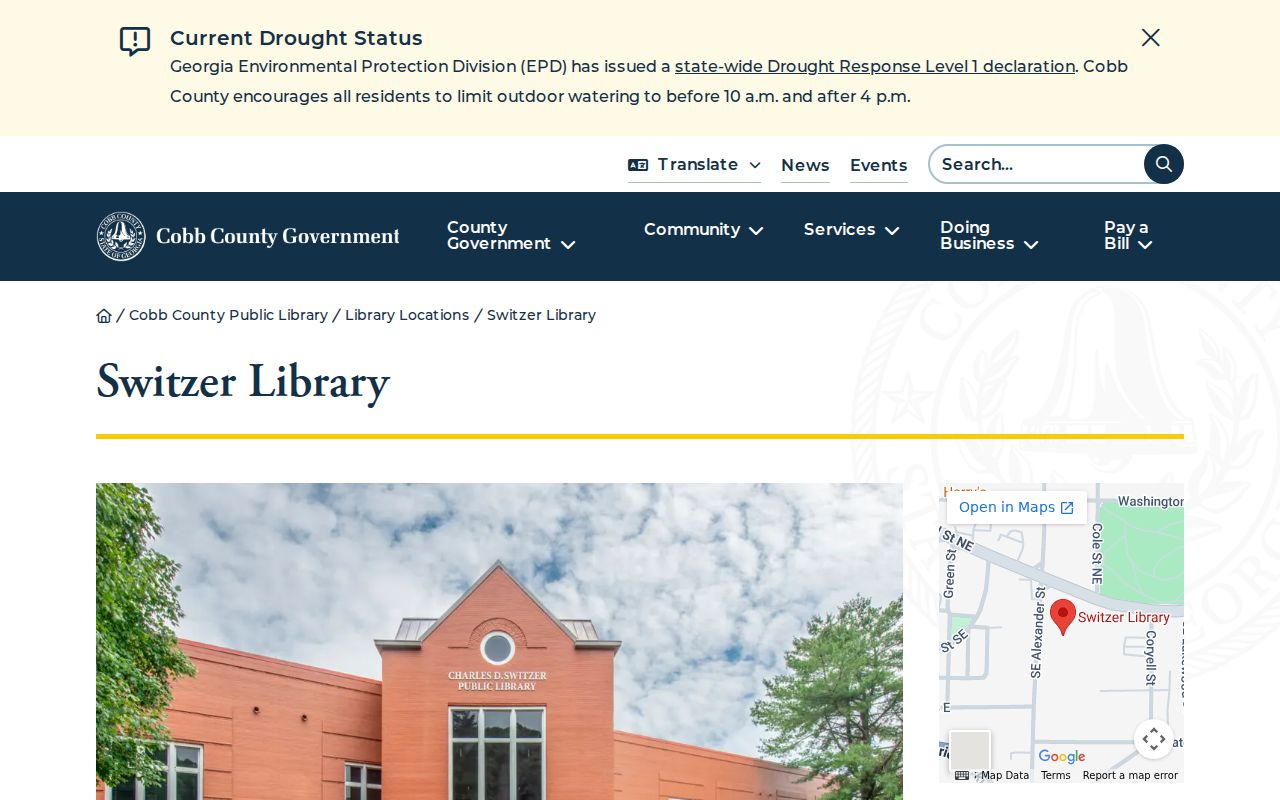
Task: Click Report a map error
Action: pos(1130,775)
